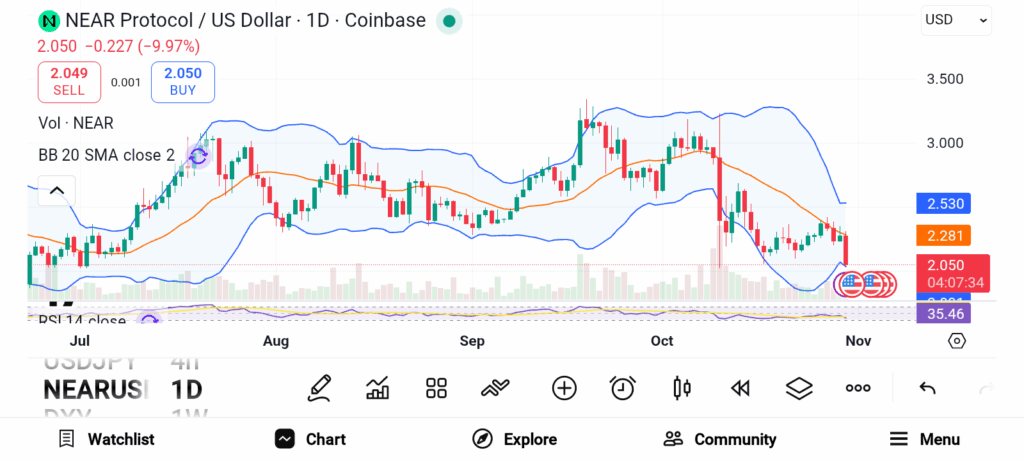Image resolution: width=1024 pixels, height=461 pixels.
Task: Open the Menu tab
Action: click(x=924, y=439)
